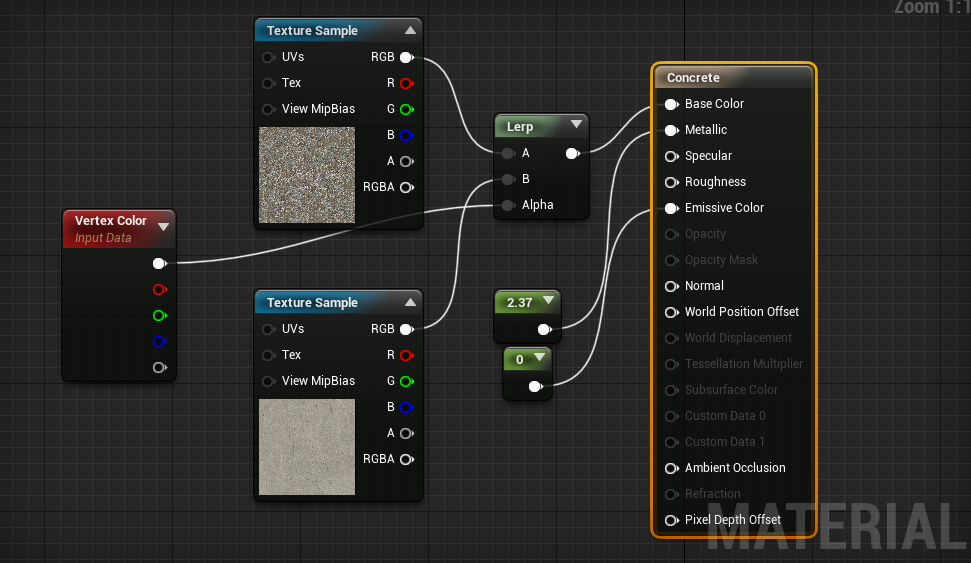Click the red R output pin of the bottom Texture Sample
This screenshot has width=971, height=563.
click(407, 355)
